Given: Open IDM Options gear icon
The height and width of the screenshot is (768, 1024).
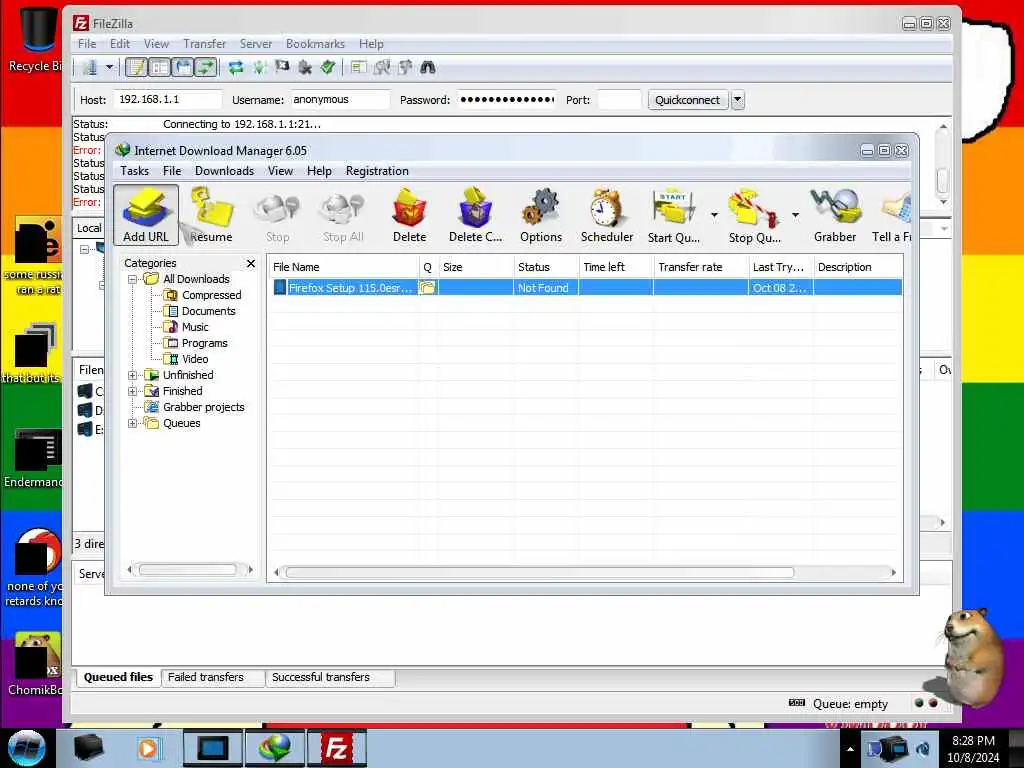Looking at the screenshot, I should (541, 215).
